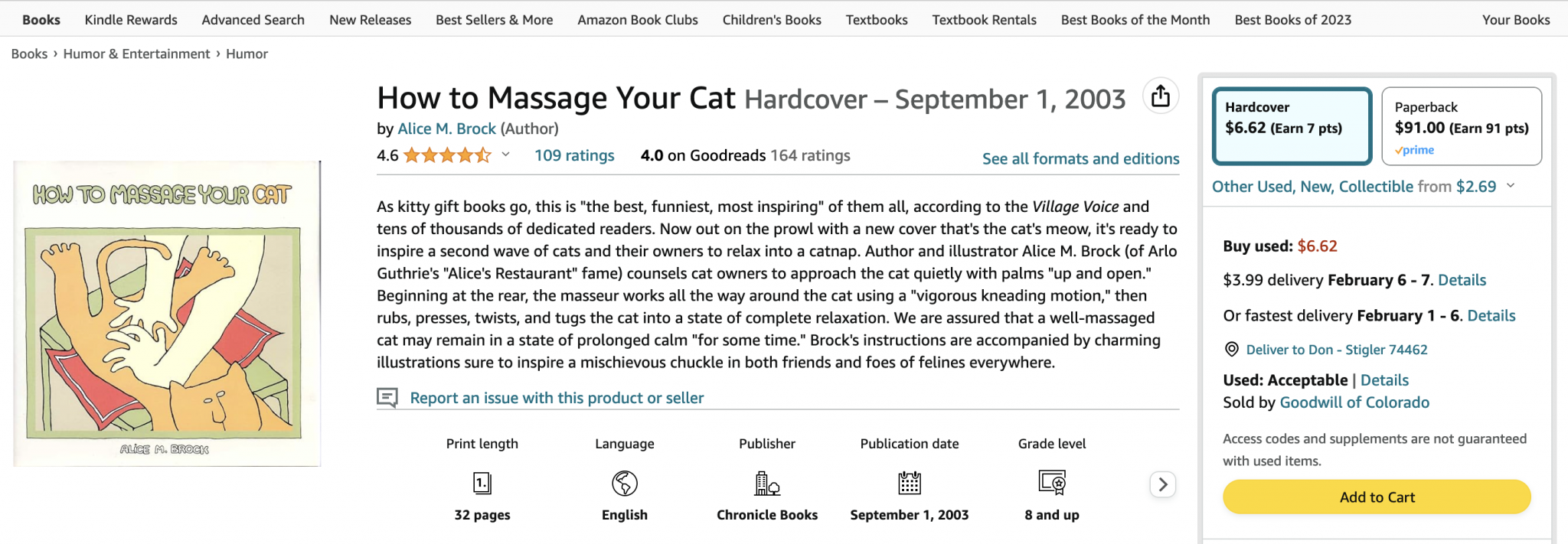Click the report issue speech bubble icon
This screenshot has width=1568, height=544.
(x=387, y=398)
